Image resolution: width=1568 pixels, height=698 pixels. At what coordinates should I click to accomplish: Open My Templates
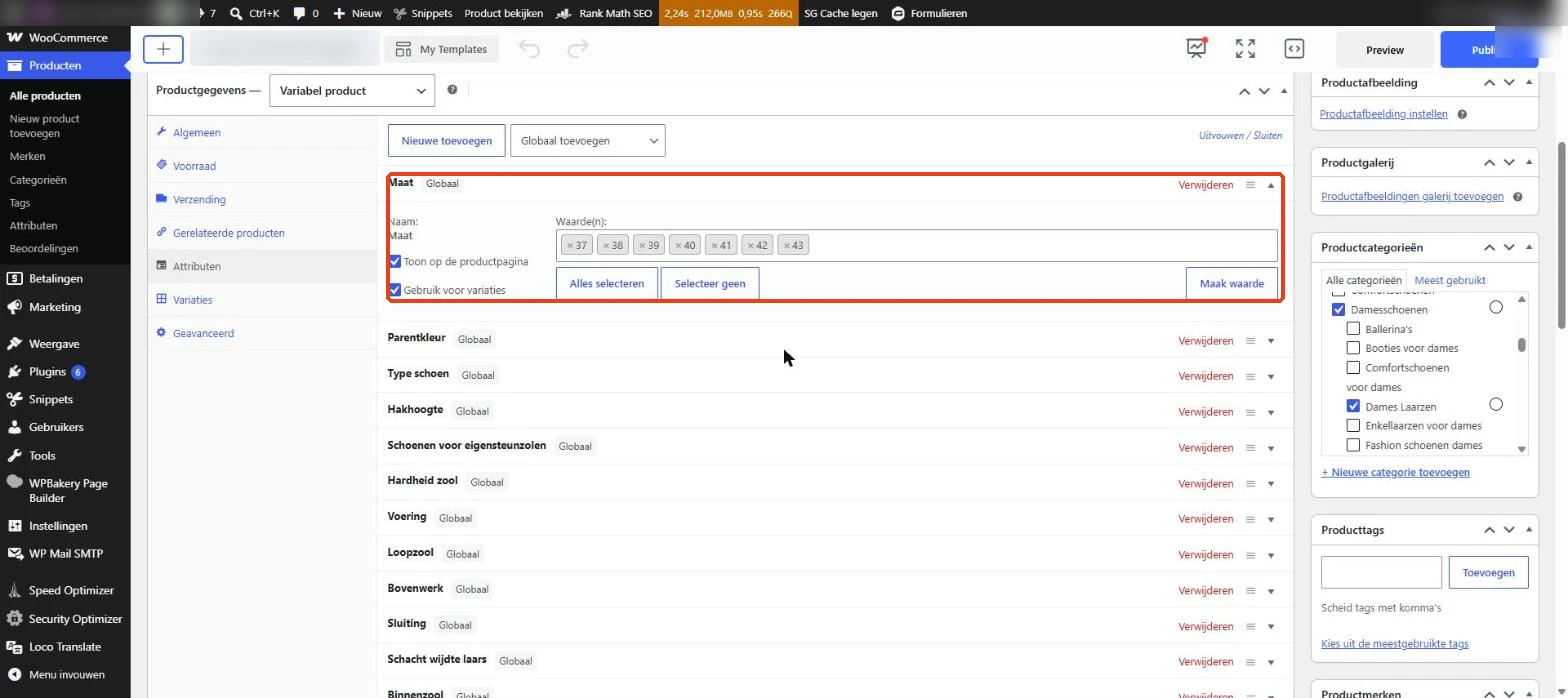(x=441, y=49)
